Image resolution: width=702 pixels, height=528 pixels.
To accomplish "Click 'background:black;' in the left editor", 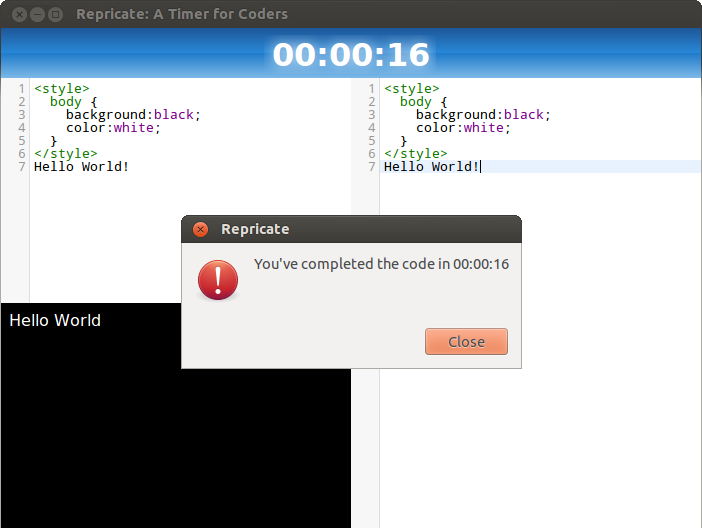I will pos(133,115).
